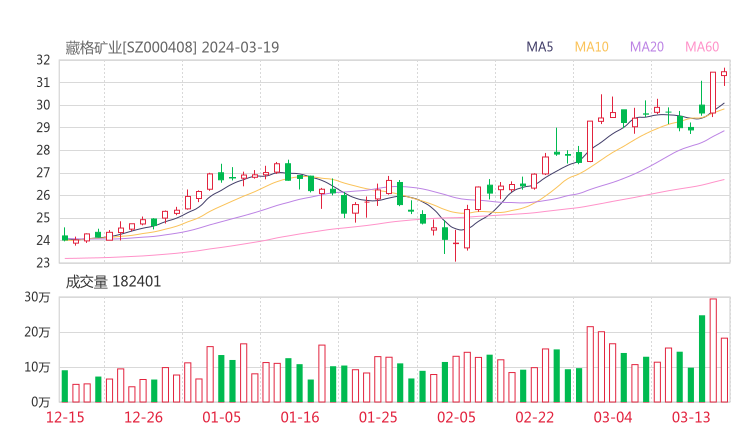Select the MA10 legend label
Viewport: 740px width, 440px height.
[x=591, y=47]
